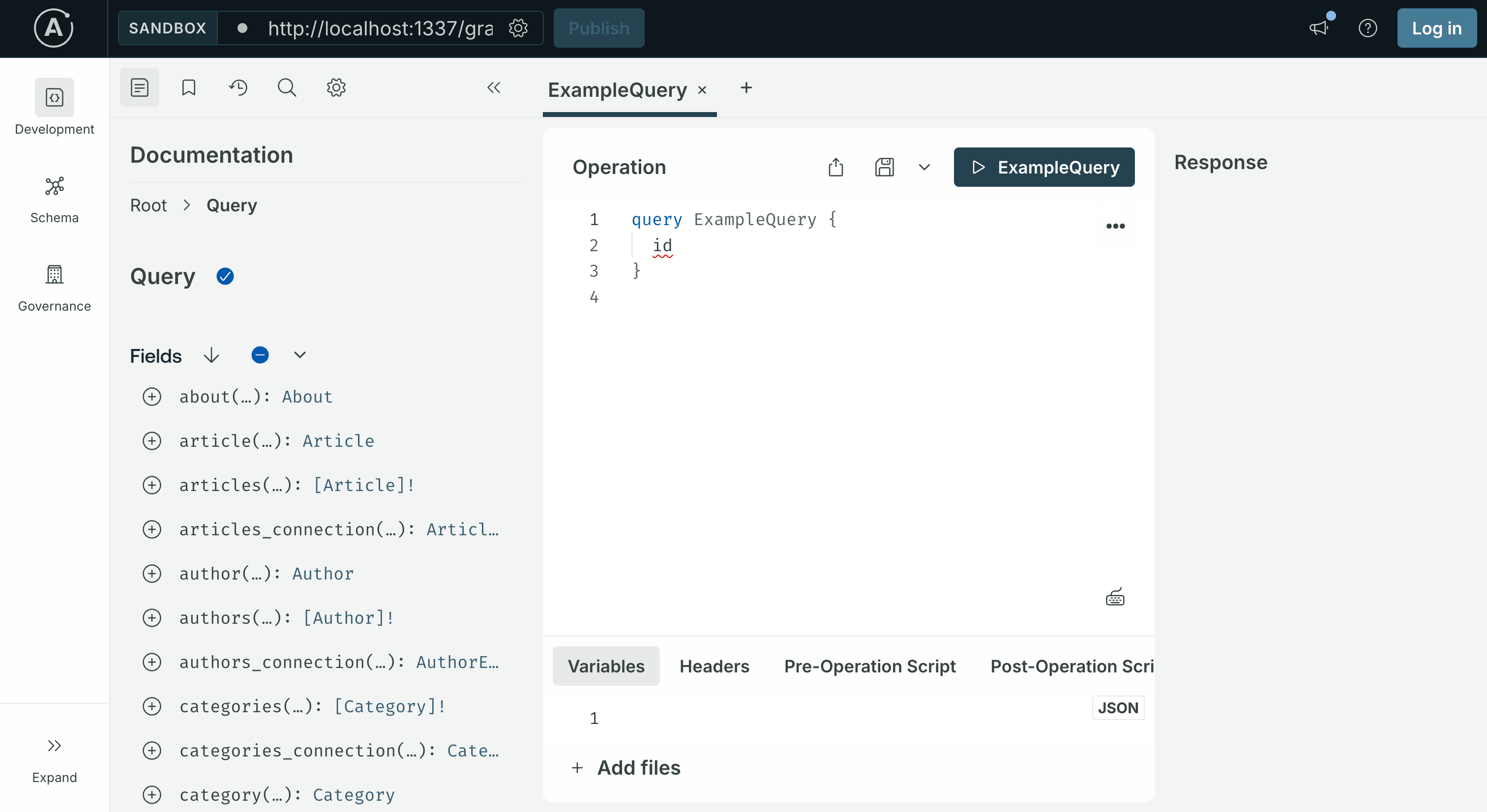Screen dimensions: 1487x812
Task: Click the JSON format button
Action: tap(1118, 707)
